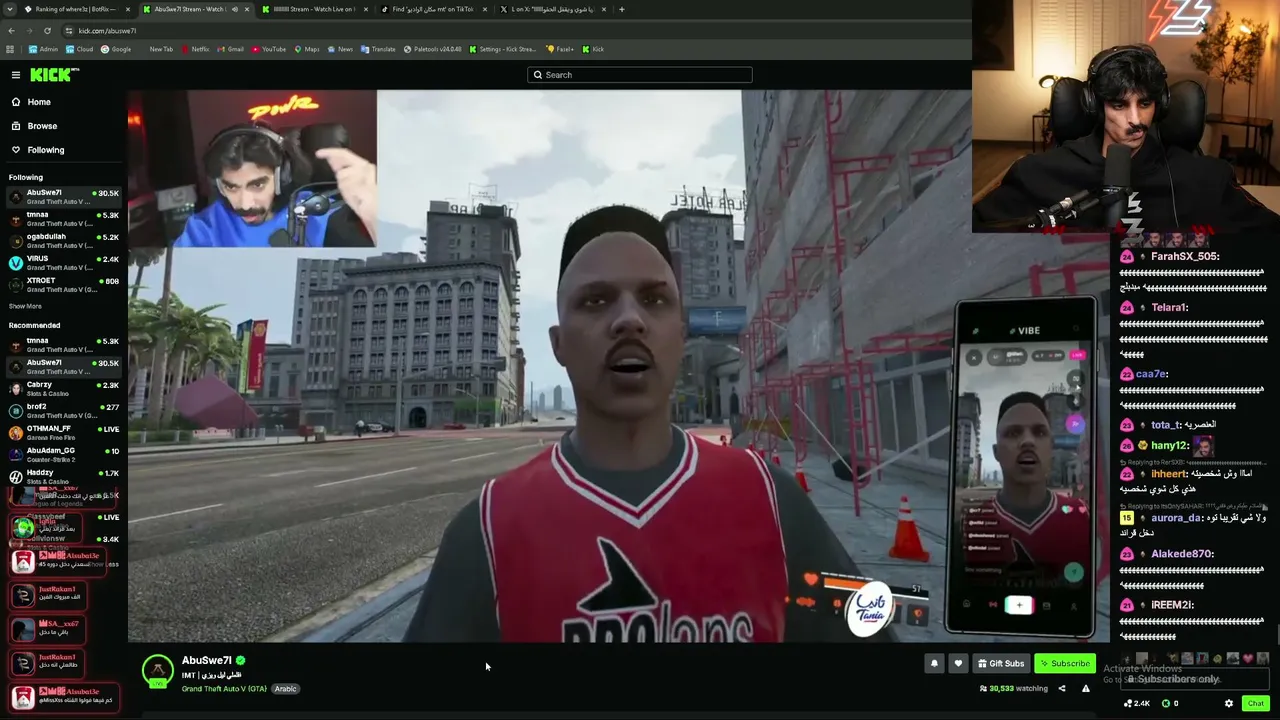Click aurora_da username in chat
This screenshot has height=720, width=1280.
pos(1176,518)
